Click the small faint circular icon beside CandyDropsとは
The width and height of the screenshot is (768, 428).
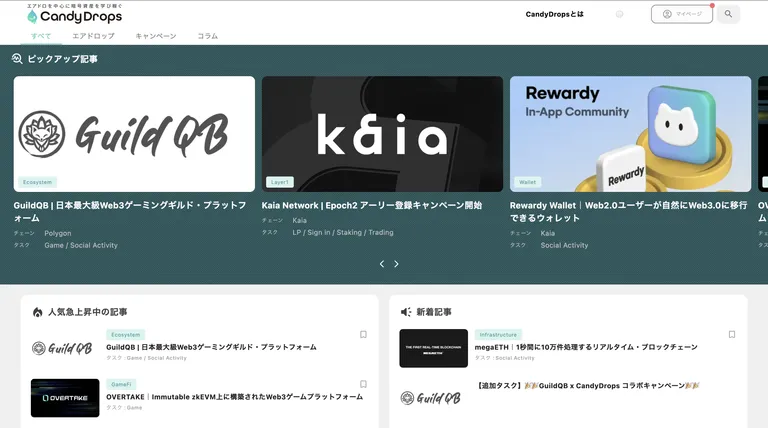pos(620,14)
